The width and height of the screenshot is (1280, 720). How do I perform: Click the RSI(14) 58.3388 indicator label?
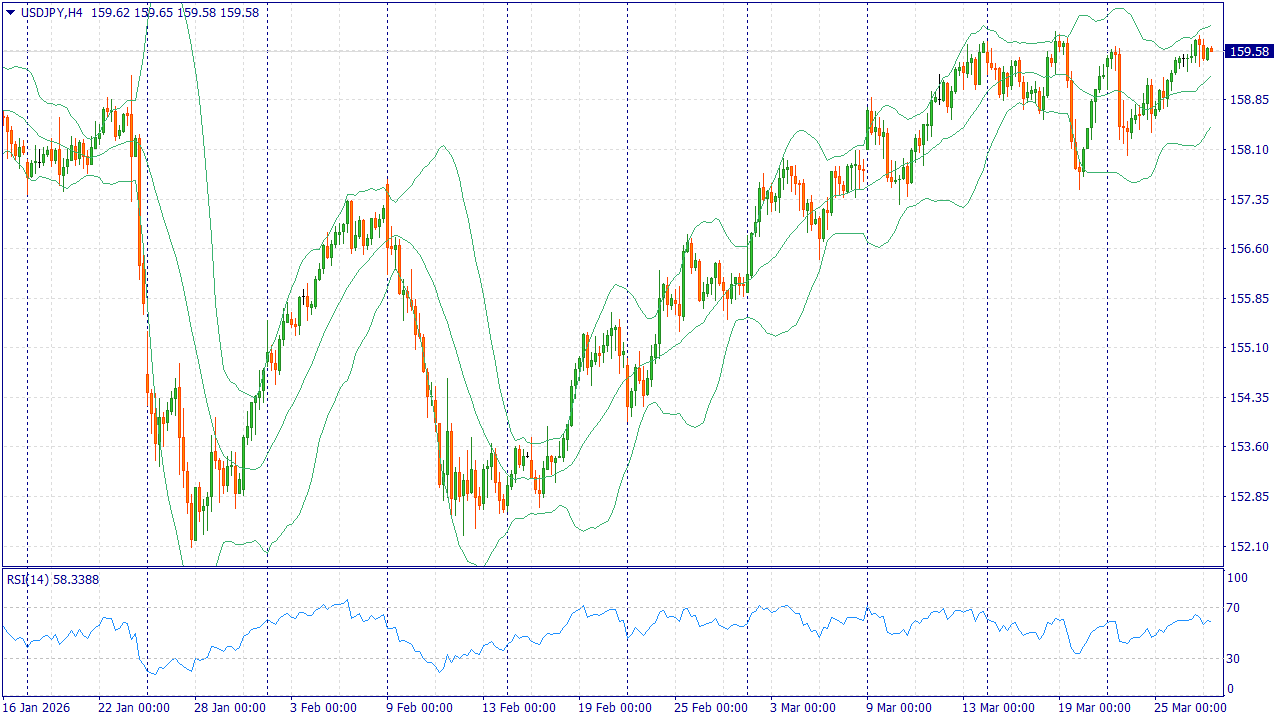(54, 579)
